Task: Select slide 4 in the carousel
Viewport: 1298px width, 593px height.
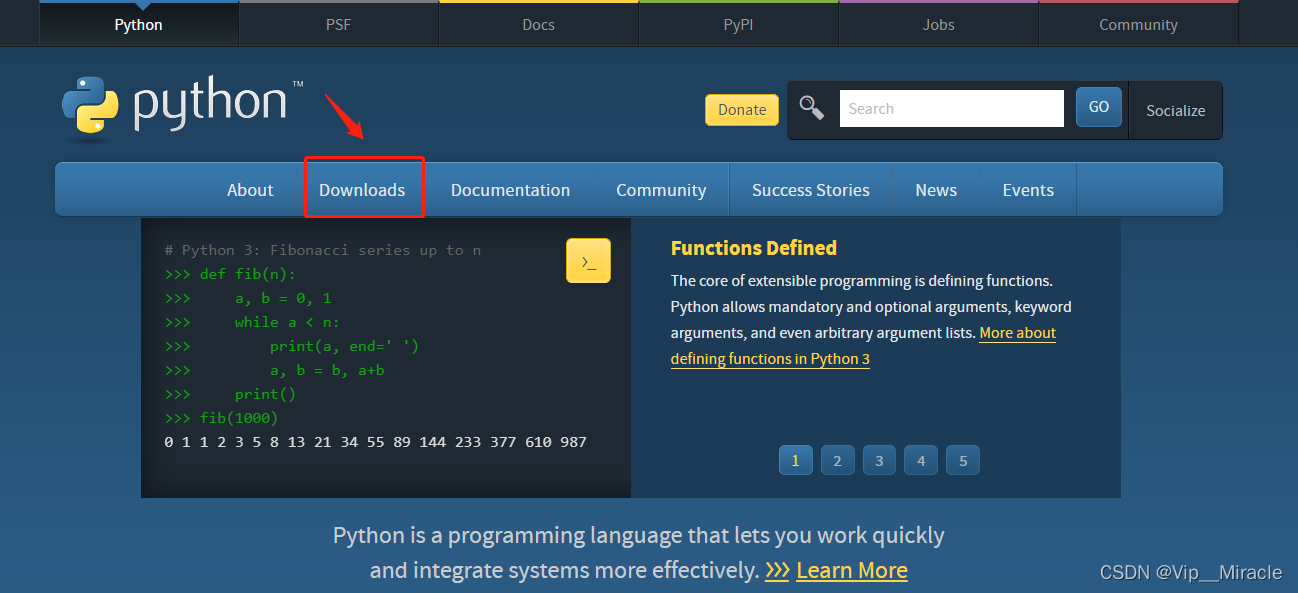Action: point(921,460)
